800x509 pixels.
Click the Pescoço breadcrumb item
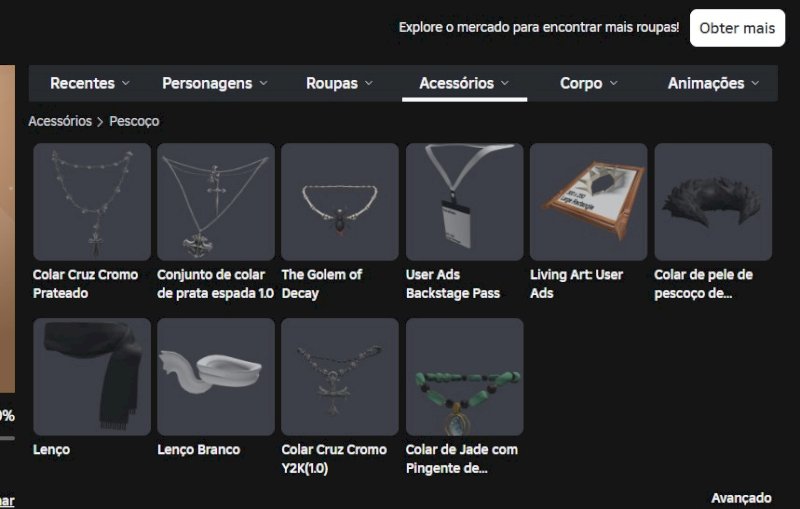(x=134, y=121)
